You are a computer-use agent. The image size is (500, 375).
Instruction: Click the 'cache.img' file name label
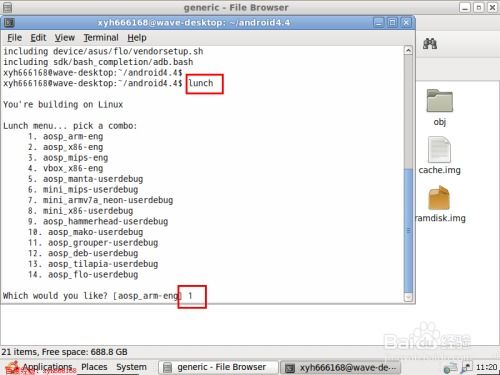(x=439, y=170)
